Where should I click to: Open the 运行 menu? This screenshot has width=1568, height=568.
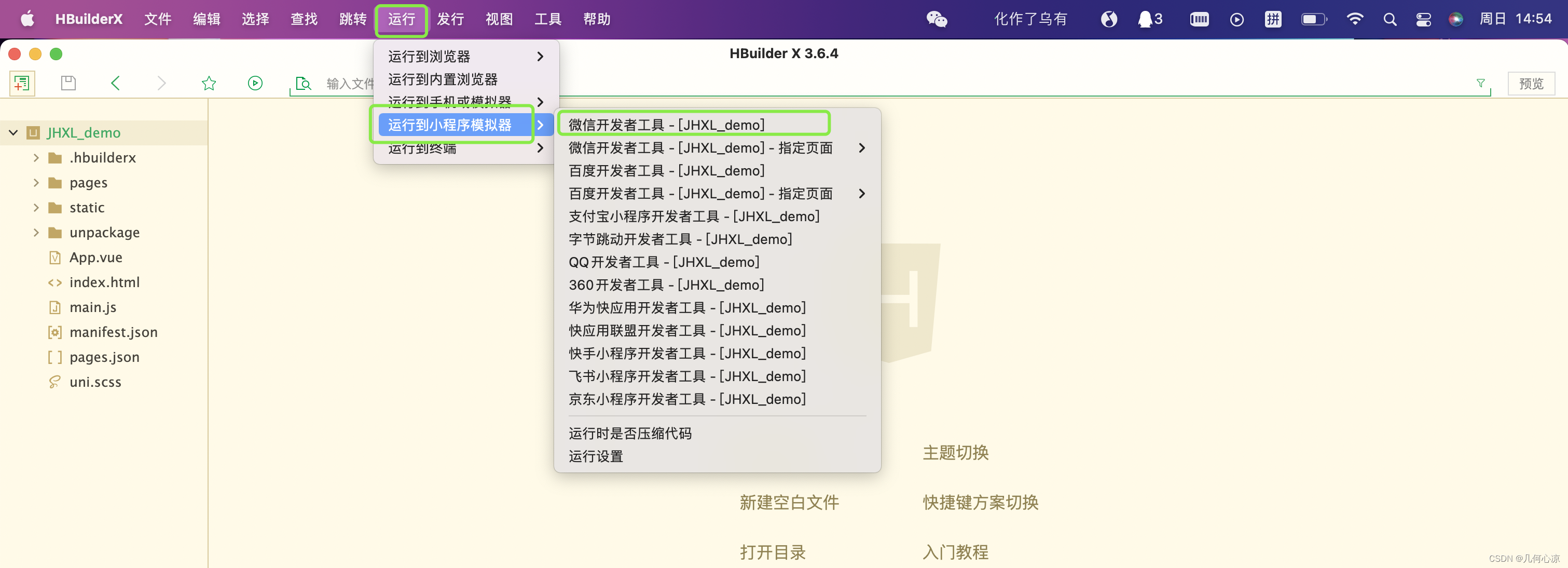click(x=401, y=19)
